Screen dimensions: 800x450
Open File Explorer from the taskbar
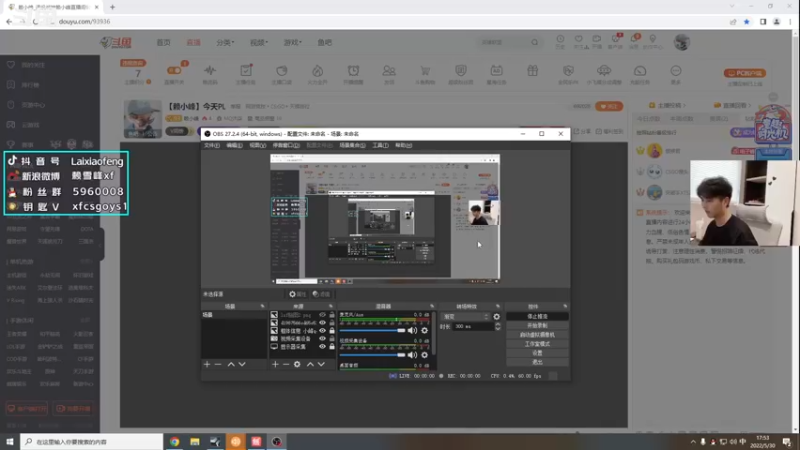(x=195, y=442)
